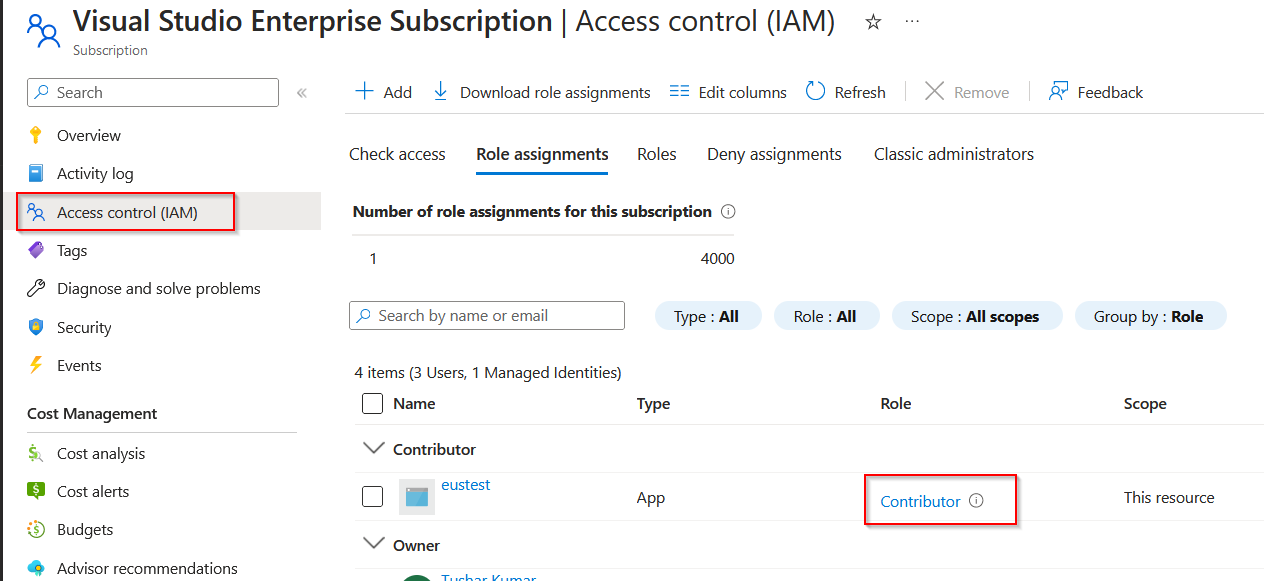Sort by the Name column header
Screen dimensions: 1264x581
(414, 404)
